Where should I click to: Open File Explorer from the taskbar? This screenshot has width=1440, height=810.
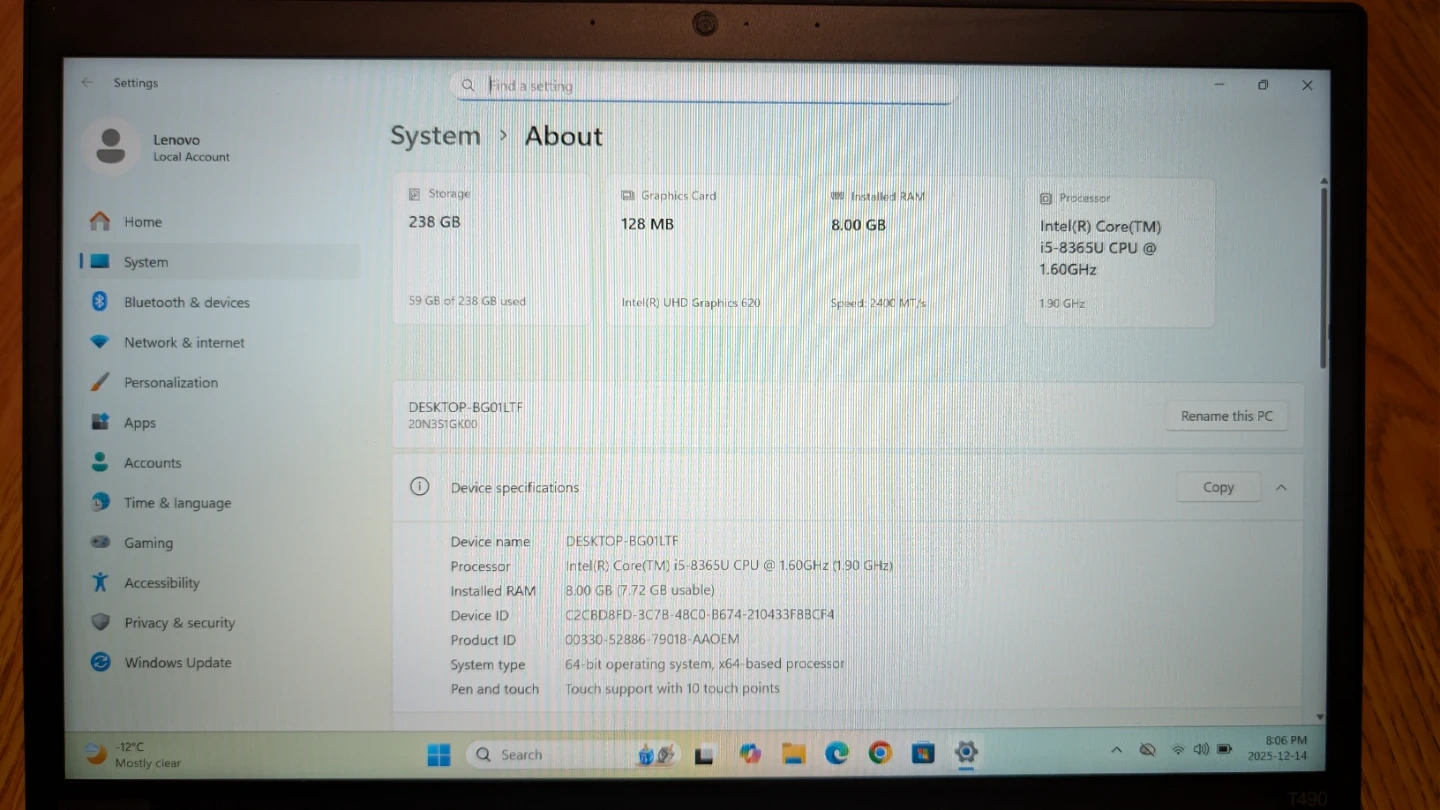point(793,753)
